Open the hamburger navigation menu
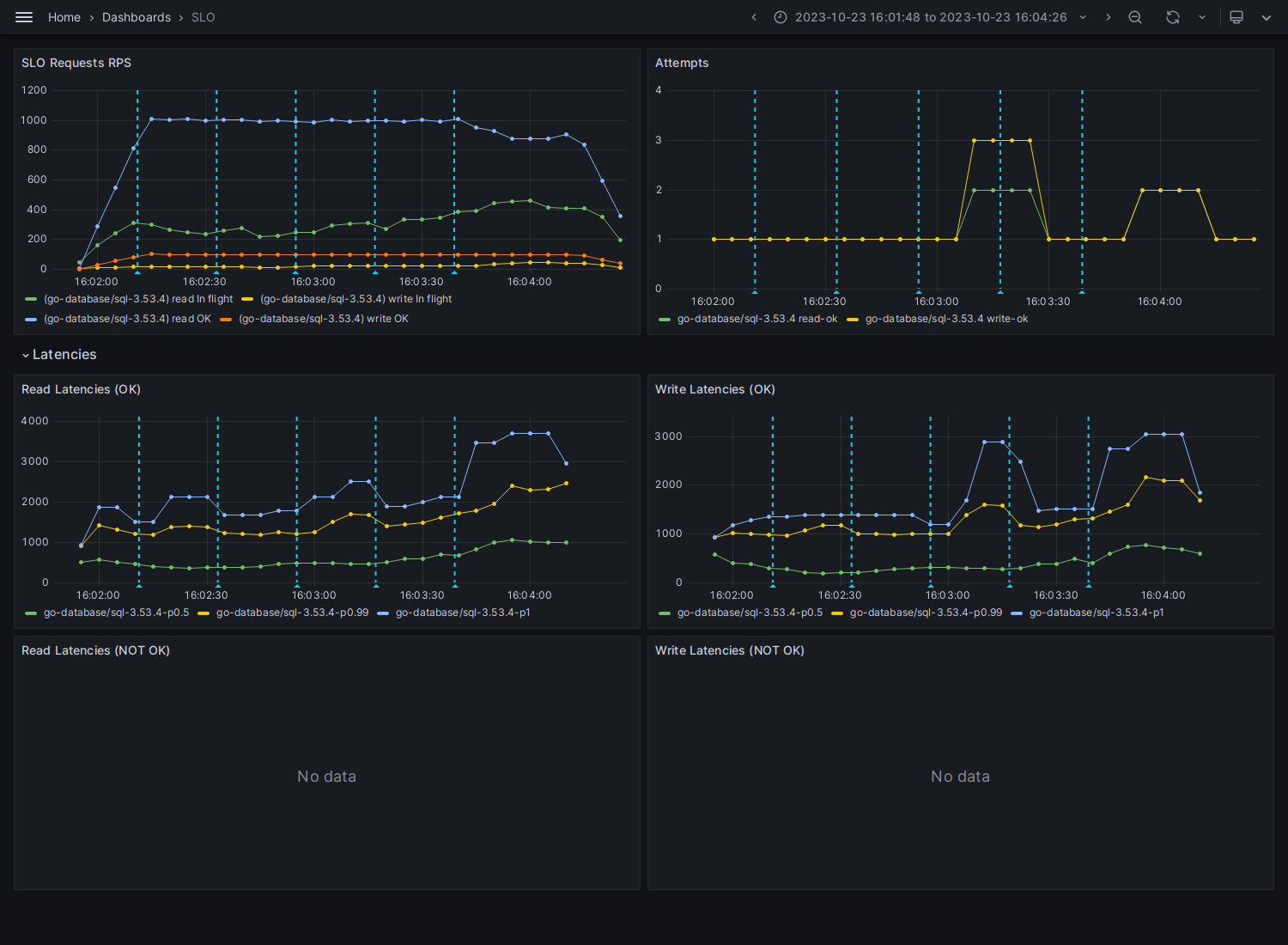This screenshot has width=1288, height=945. pyautogui.click(x=24, y=17)
